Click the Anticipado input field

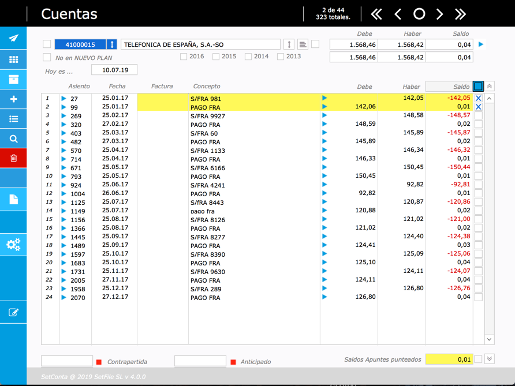(200, 361)
